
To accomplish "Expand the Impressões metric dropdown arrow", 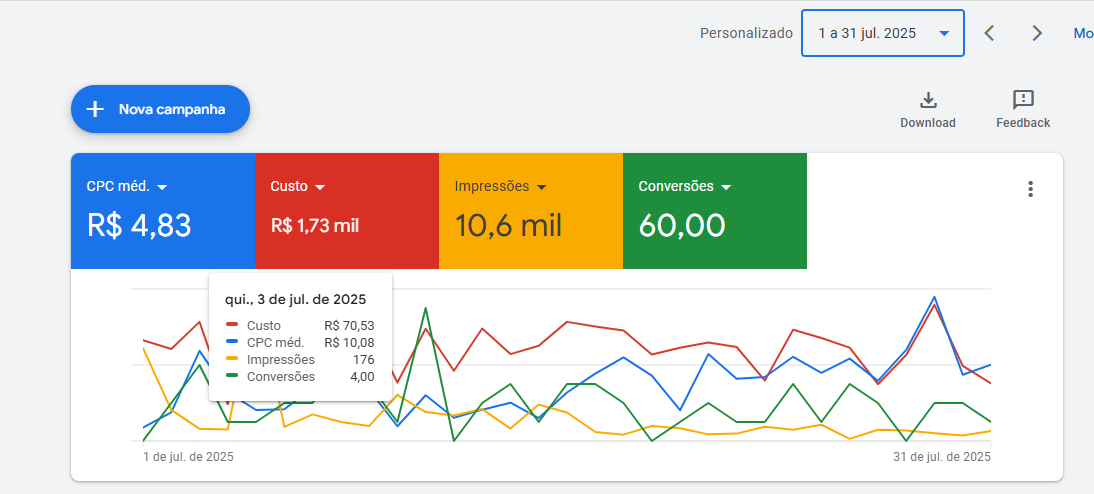I will pyautogui.click(x=541, y=187).
